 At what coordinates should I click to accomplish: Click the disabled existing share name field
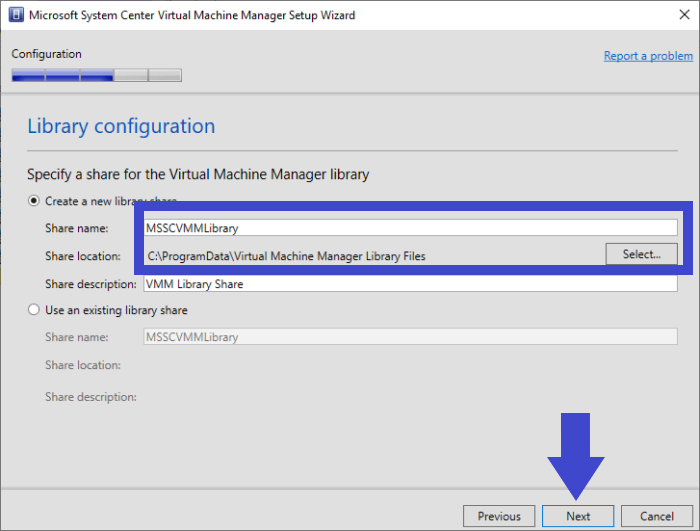pos(410,337)
